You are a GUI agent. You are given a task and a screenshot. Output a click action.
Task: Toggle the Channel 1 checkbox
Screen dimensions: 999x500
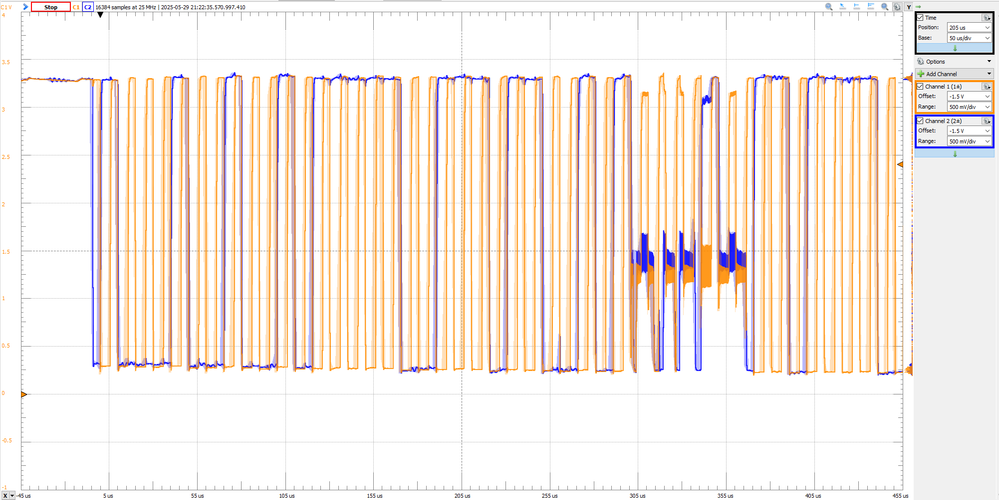click(920, 86)
